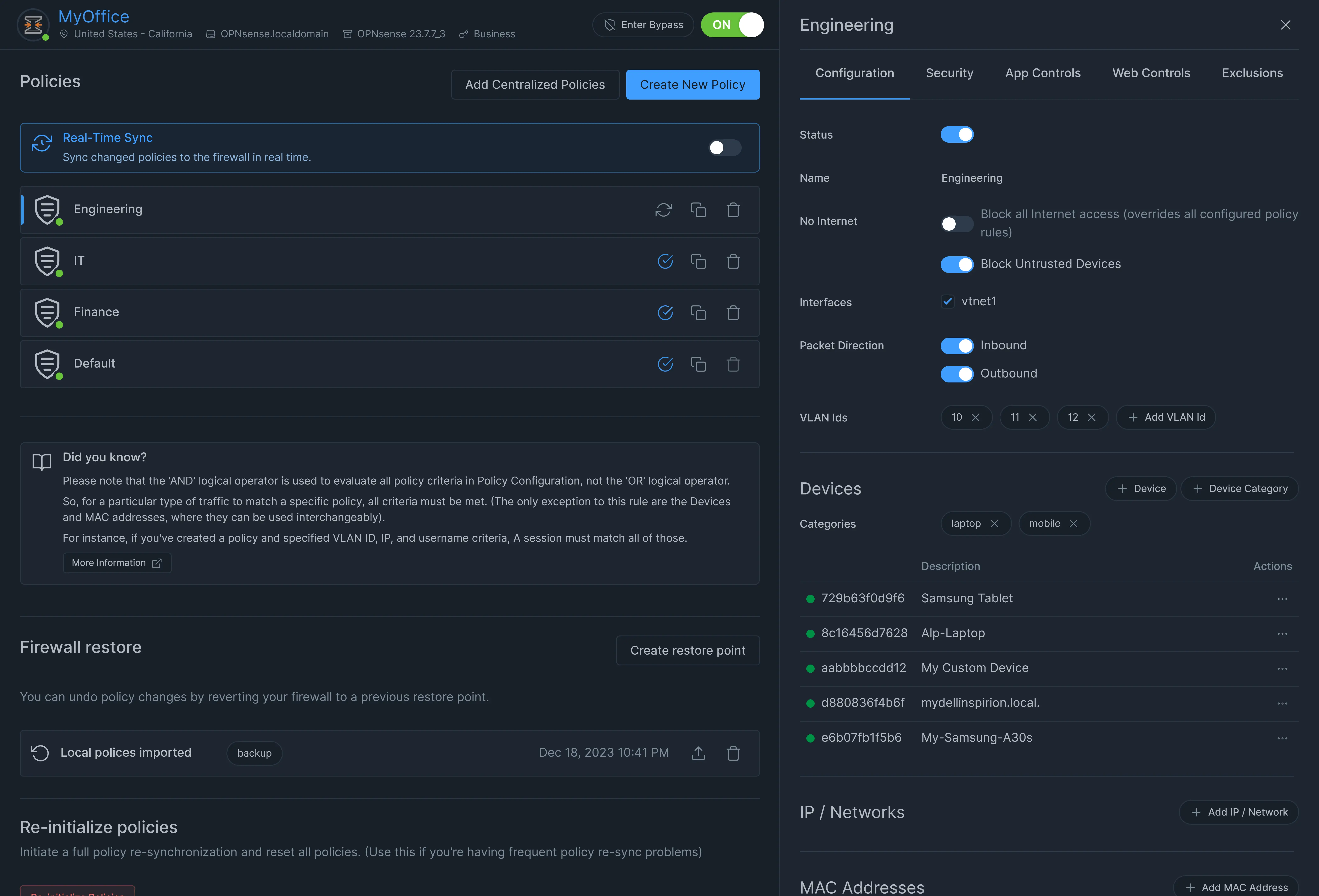
Task: Open actions menu for My-Samsung-A30s device
Action: (x=1282, y=738)
